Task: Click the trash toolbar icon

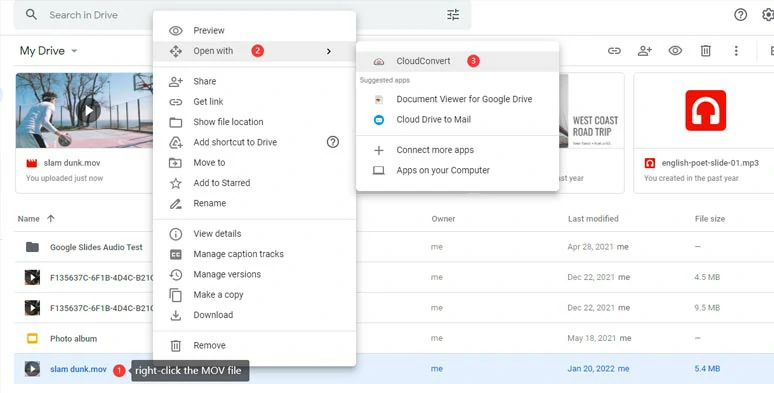Action: pos(705,50)
